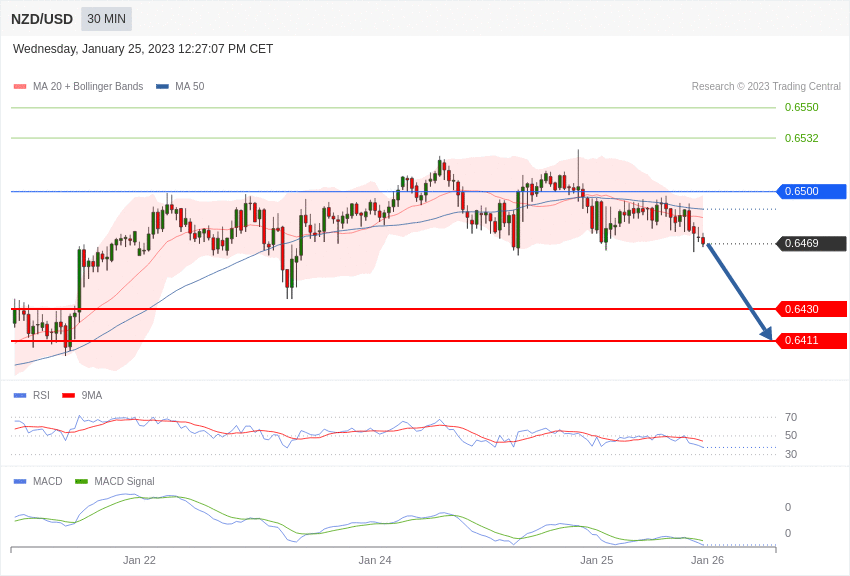Click the blue MA 50 legend swatch

click(163, 87)
